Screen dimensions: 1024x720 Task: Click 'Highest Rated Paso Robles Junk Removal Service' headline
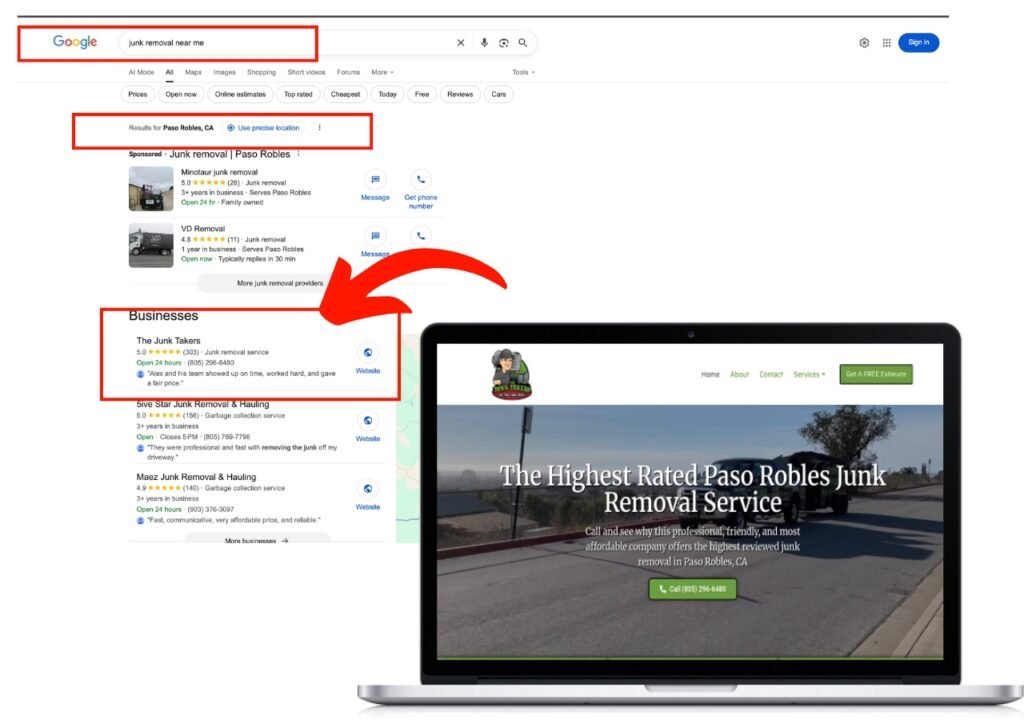click(x=692, y=489)
